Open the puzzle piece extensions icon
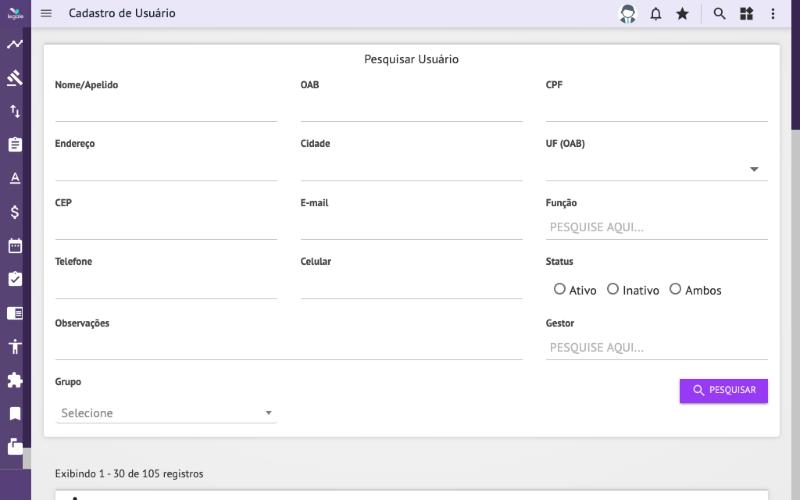The height and width of the screenshot is (500, 800). tap(15, 380)
